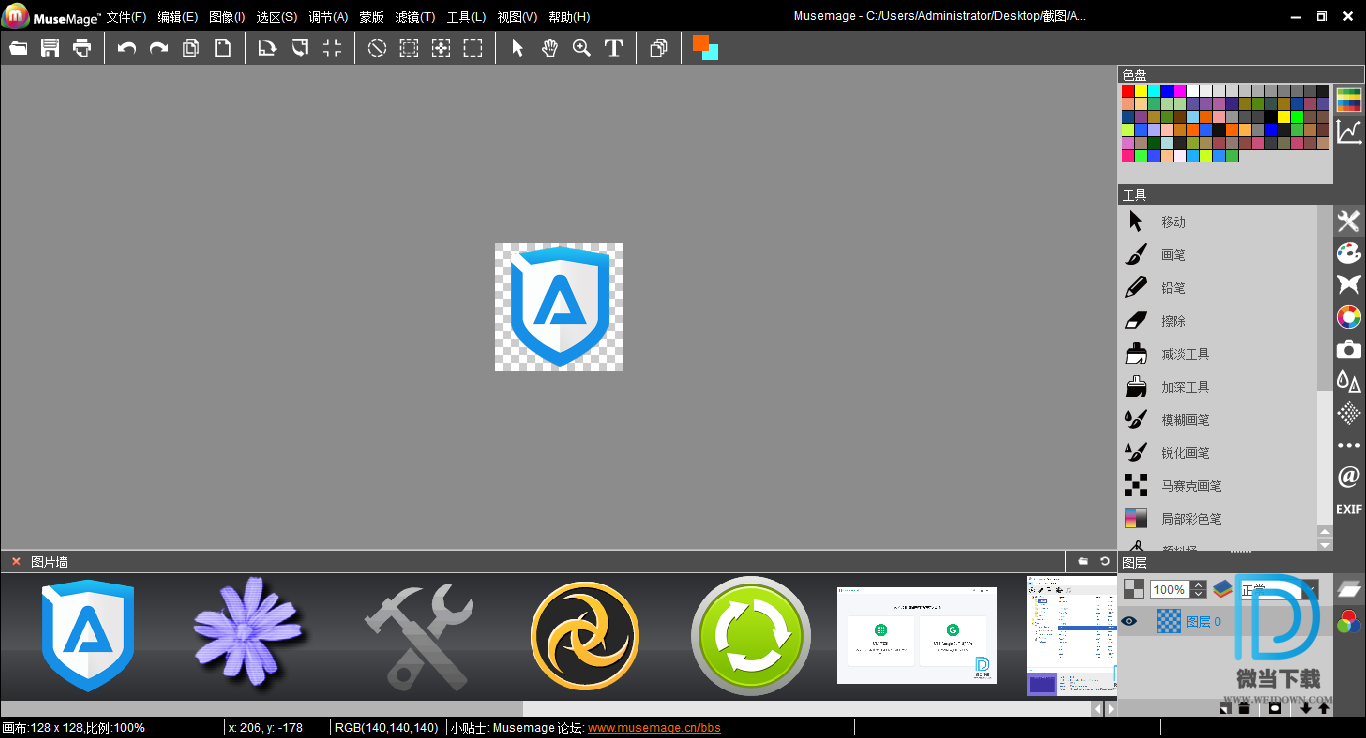1366x738 pixels.
Task: Select green refresh-arrows thumbnail in picture wall
Action: click(750, 635)
